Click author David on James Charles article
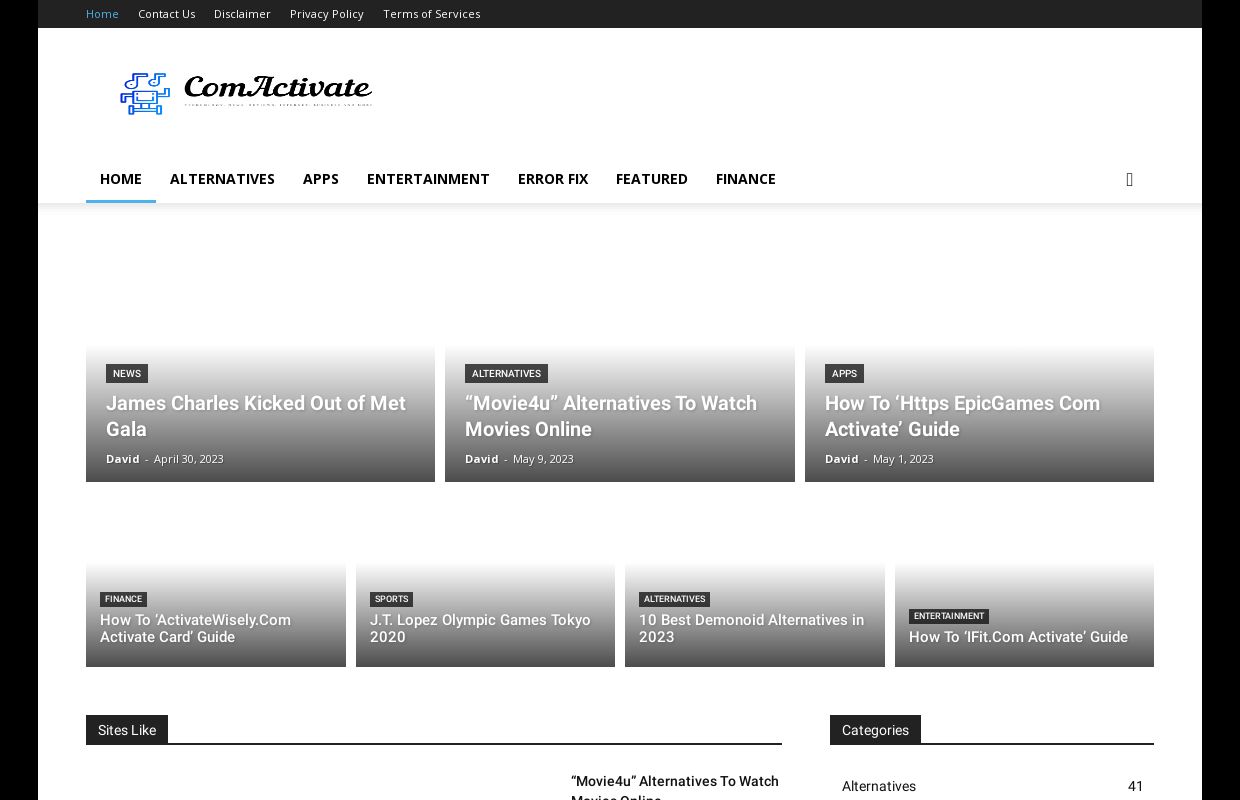The height and width of the screenshot is (800, 1240). click(x=123, y=459)
